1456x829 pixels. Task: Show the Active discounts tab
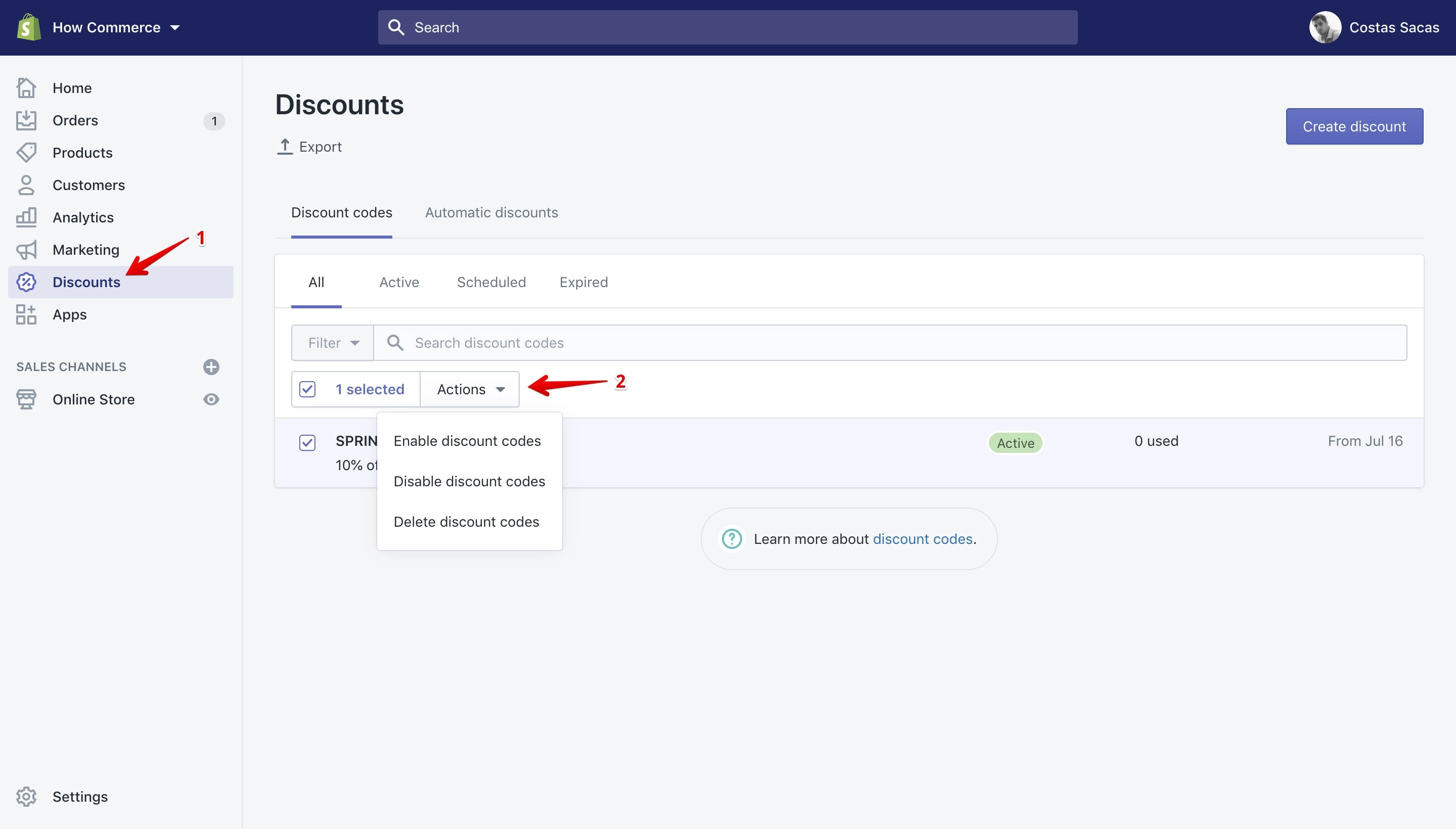[x=399, y=282]
